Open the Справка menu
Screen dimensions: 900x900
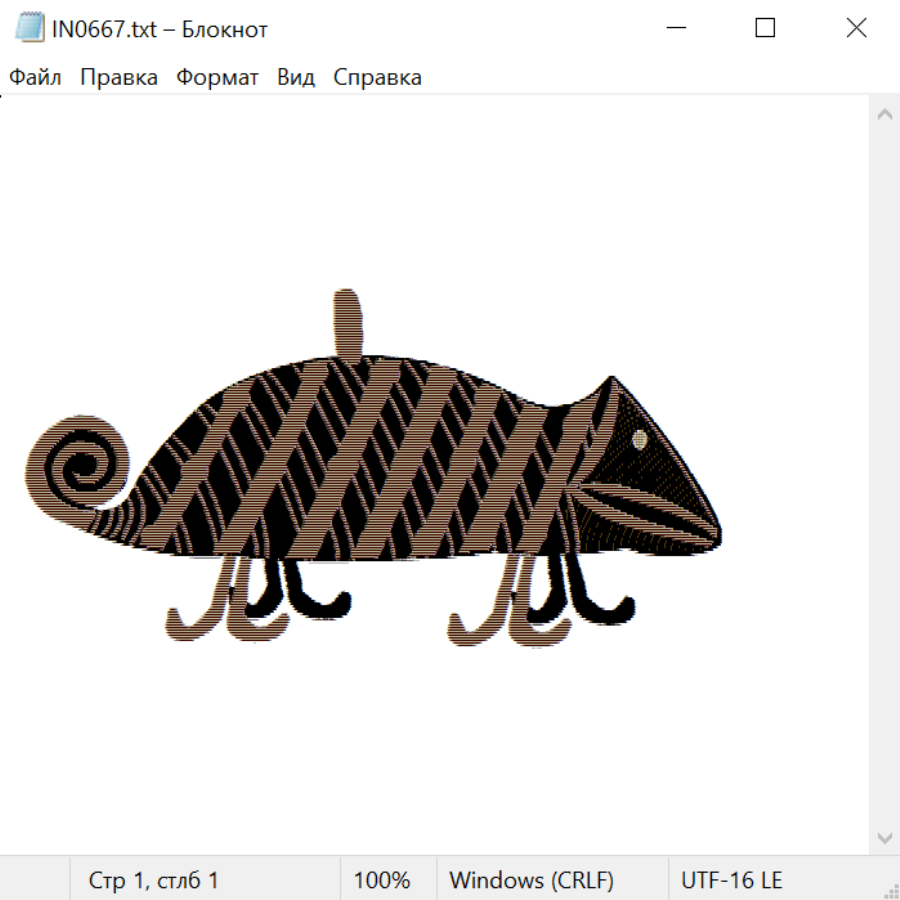click(x=377, y=78)
